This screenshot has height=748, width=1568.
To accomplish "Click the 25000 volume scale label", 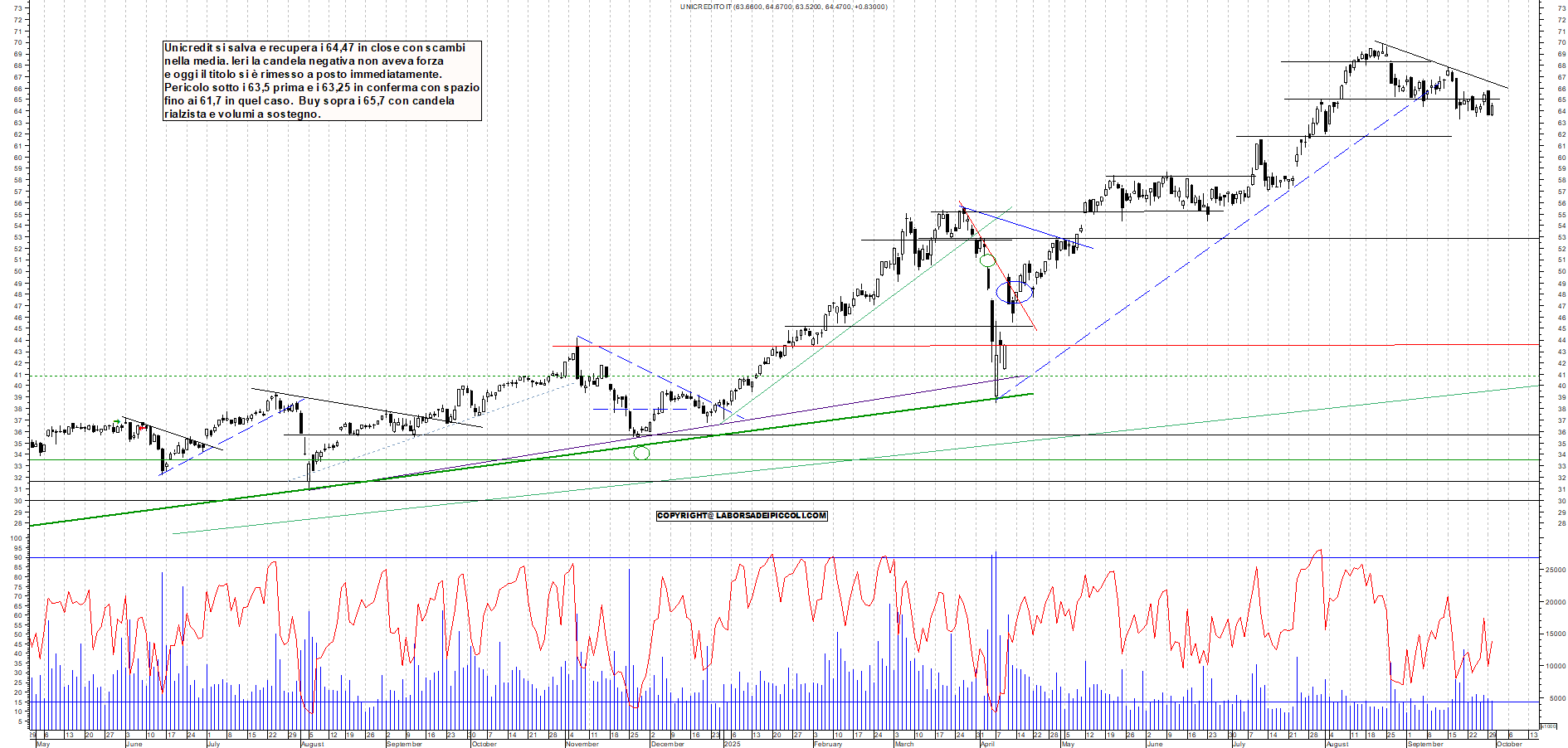I will pos(1553,570).
